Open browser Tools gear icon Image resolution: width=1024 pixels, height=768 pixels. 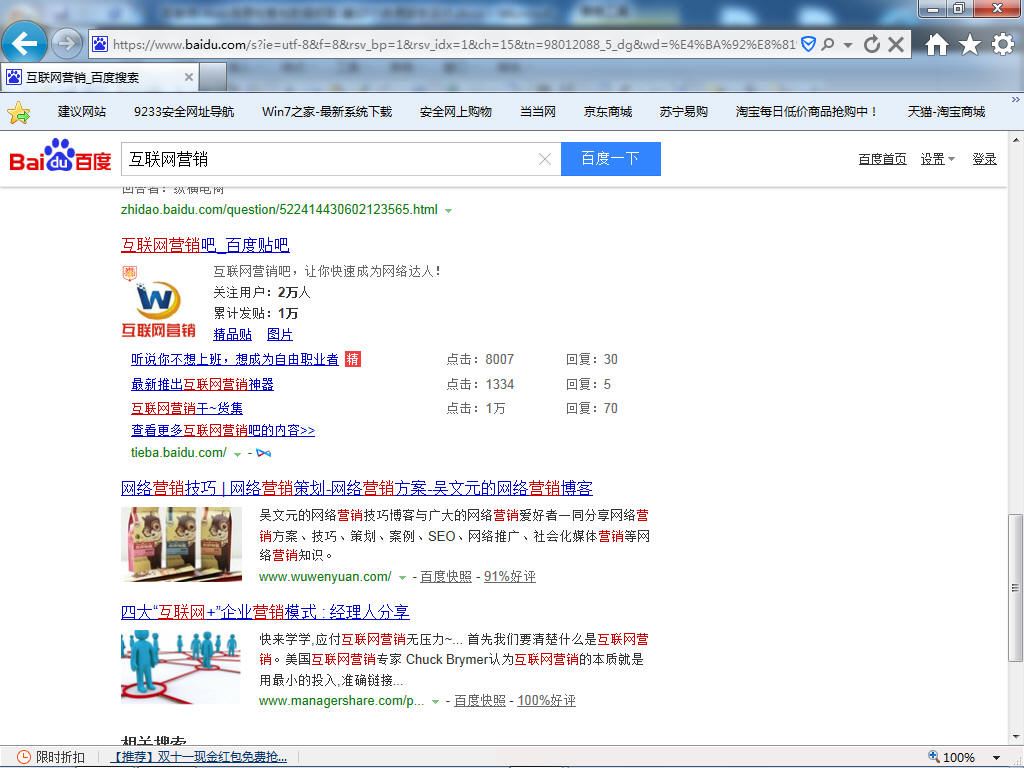pyautogui.click(x=1002, y=44)
